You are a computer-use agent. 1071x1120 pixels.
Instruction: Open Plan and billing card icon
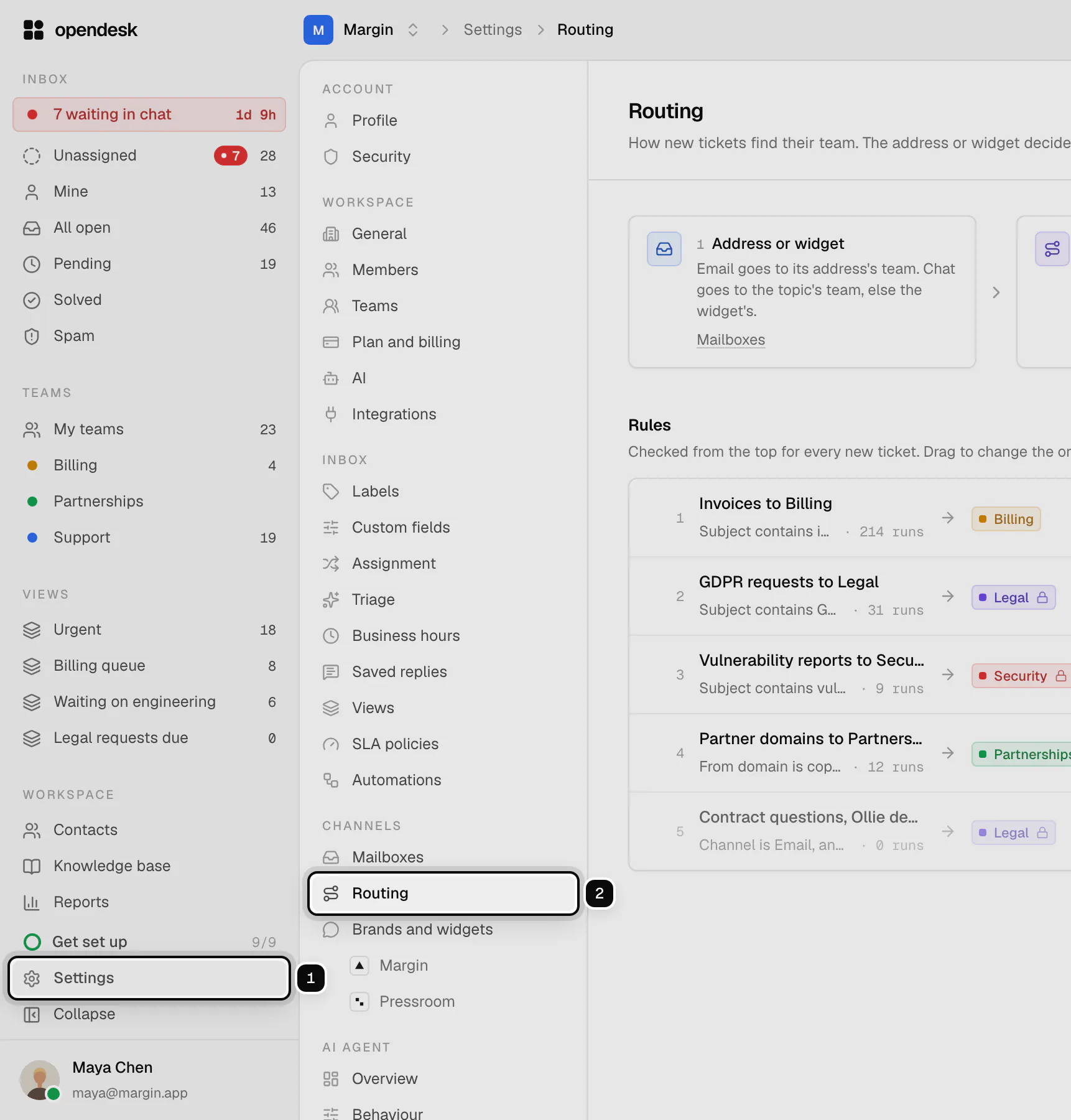[x=331, y=342]
